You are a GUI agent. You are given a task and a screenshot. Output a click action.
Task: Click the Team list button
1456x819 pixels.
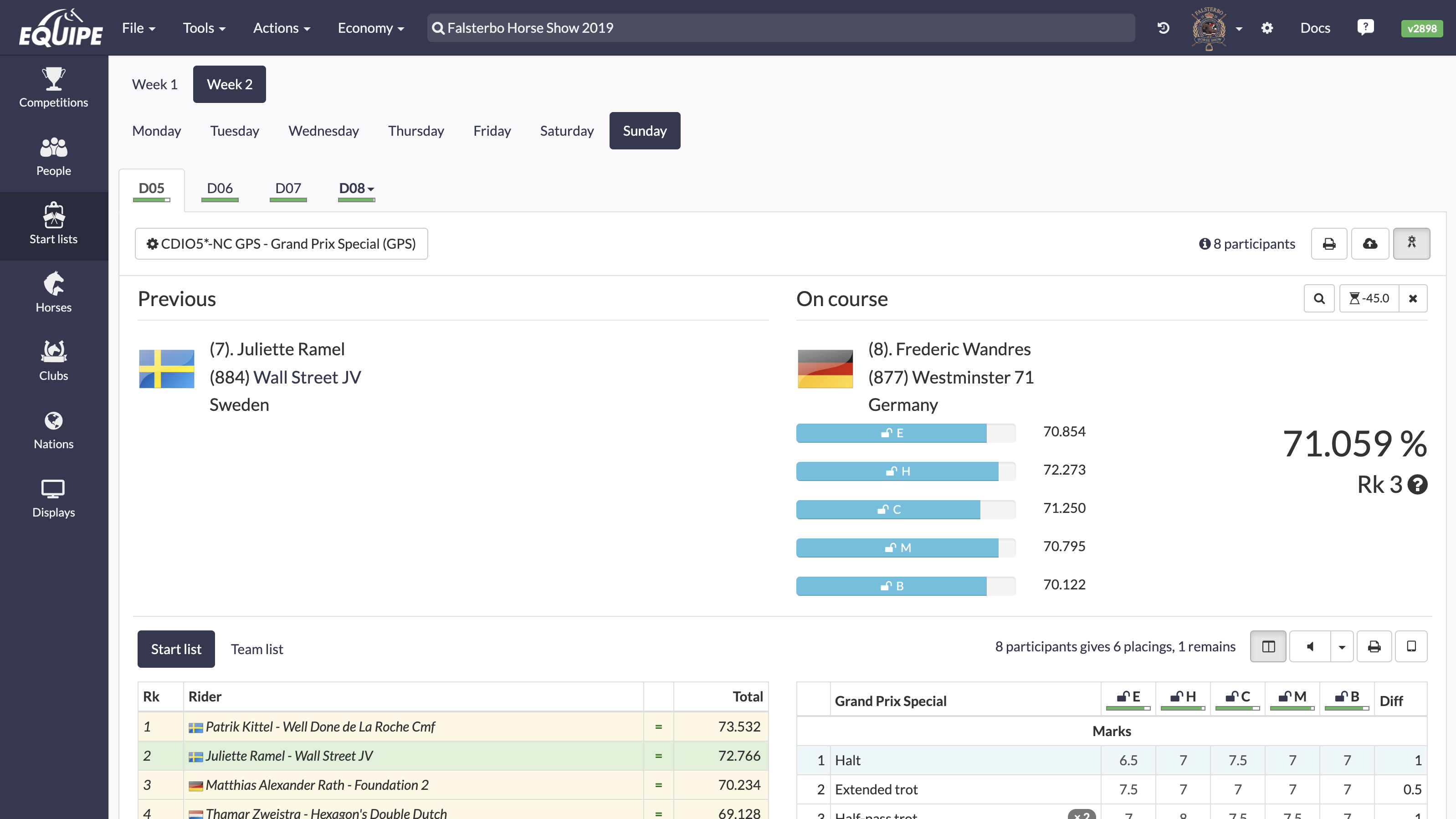[257, 649]
